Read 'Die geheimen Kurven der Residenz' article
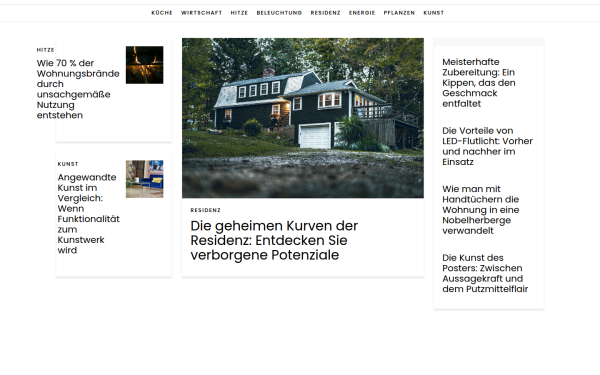The height and width of the screenshot is (375, 600). pyautogui.click(x=274, y=240)
